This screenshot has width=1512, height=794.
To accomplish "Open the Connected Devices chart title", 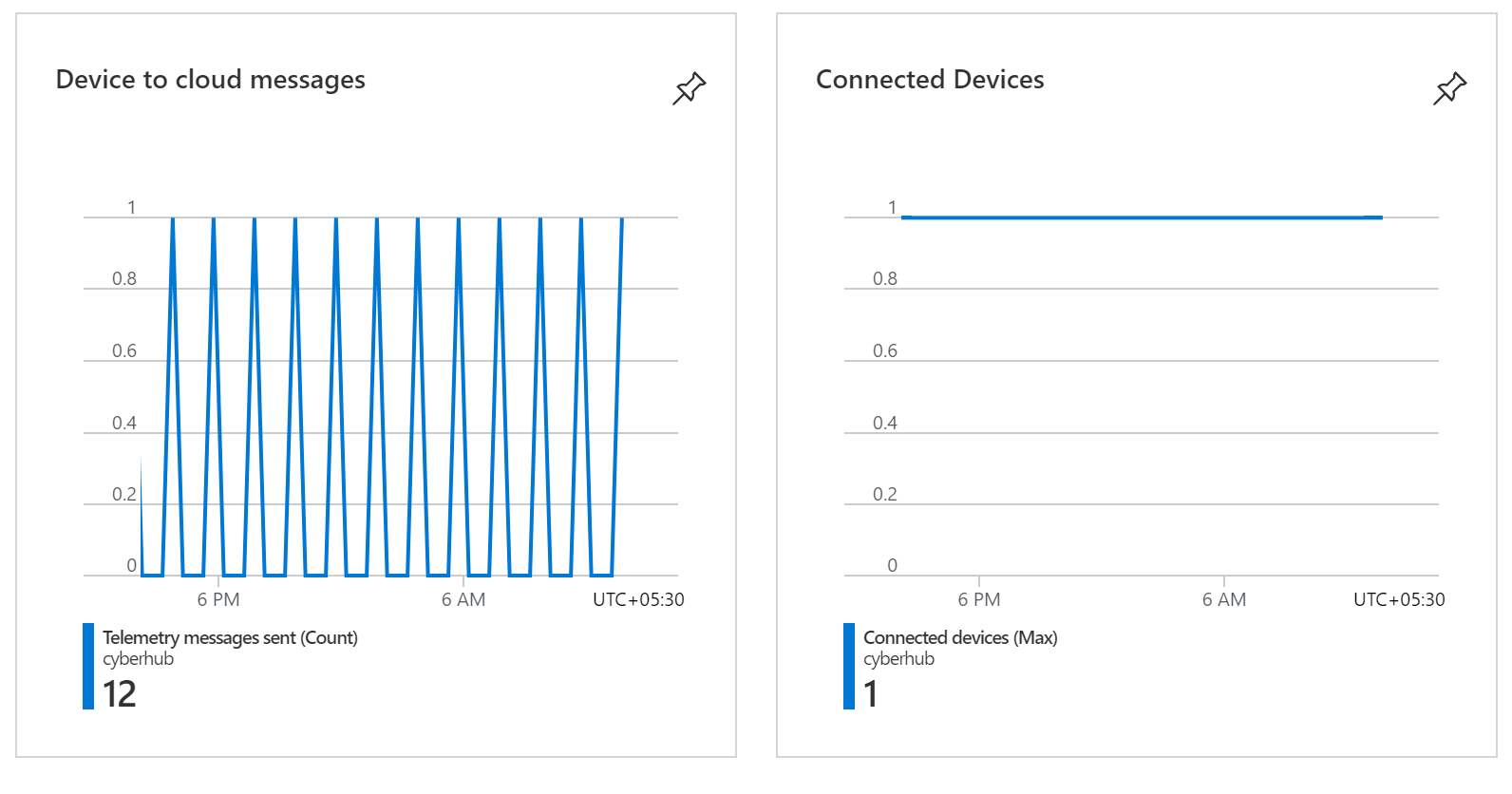I will pos(930,80).
